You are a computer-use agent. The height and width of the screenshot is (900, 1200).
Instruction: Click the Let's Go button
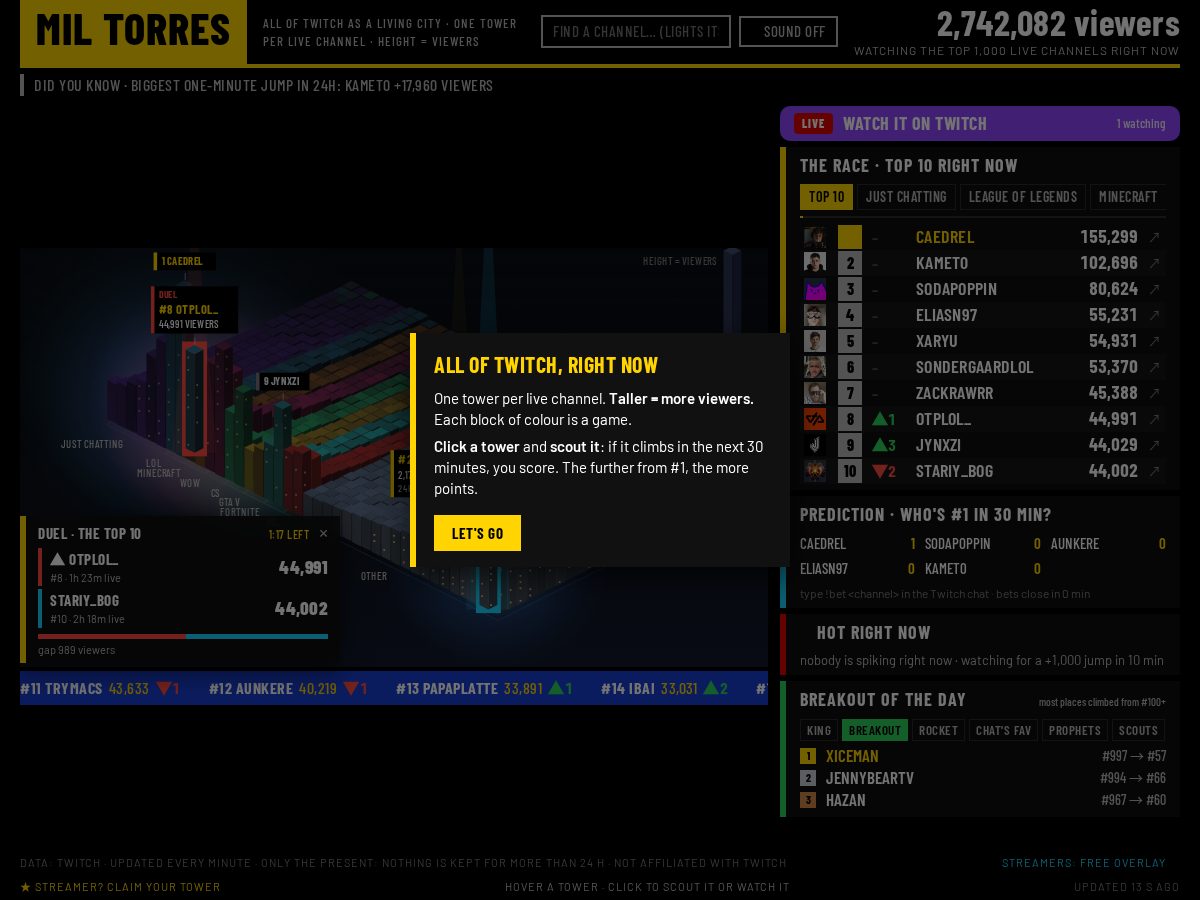(x=477, y=533)
